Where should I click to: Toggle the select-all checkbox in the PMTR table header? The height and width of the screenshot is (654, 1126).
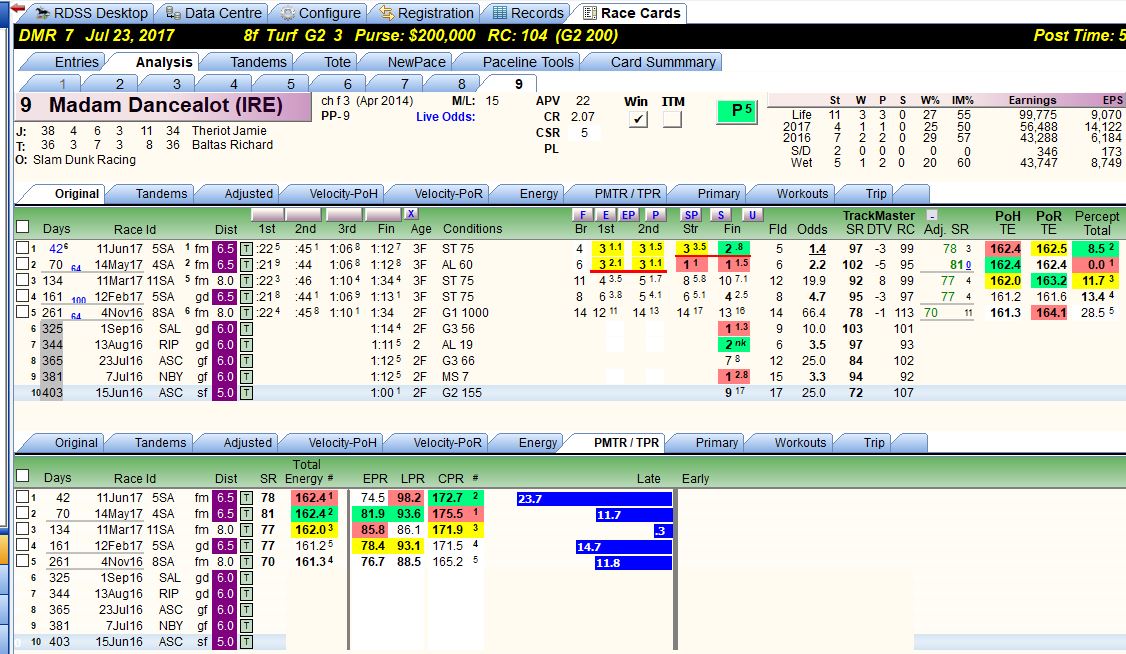coord(23,476)
